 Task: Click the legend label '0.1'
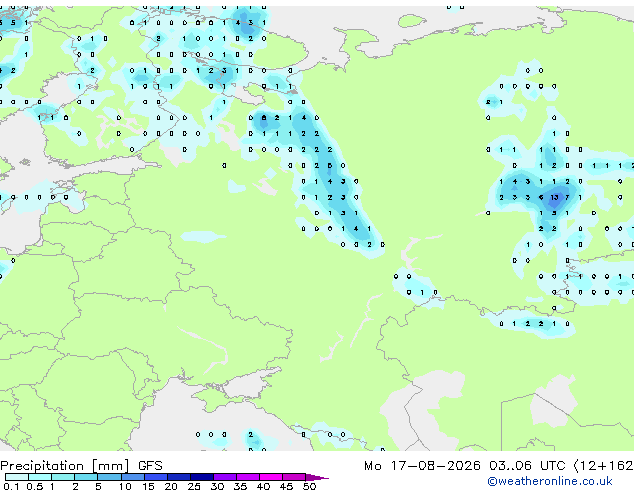(11, 486)
